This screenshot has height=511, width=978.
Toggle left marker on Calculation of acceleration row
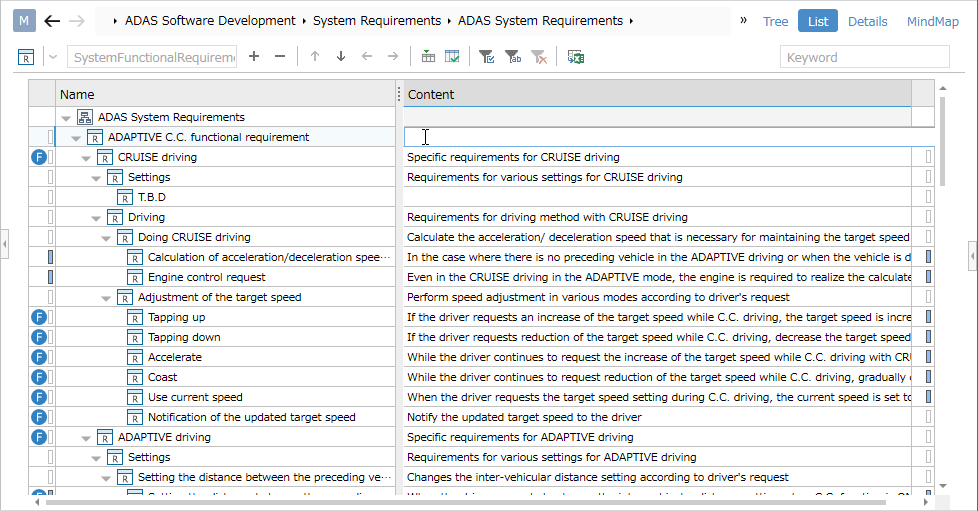(51, 257)
